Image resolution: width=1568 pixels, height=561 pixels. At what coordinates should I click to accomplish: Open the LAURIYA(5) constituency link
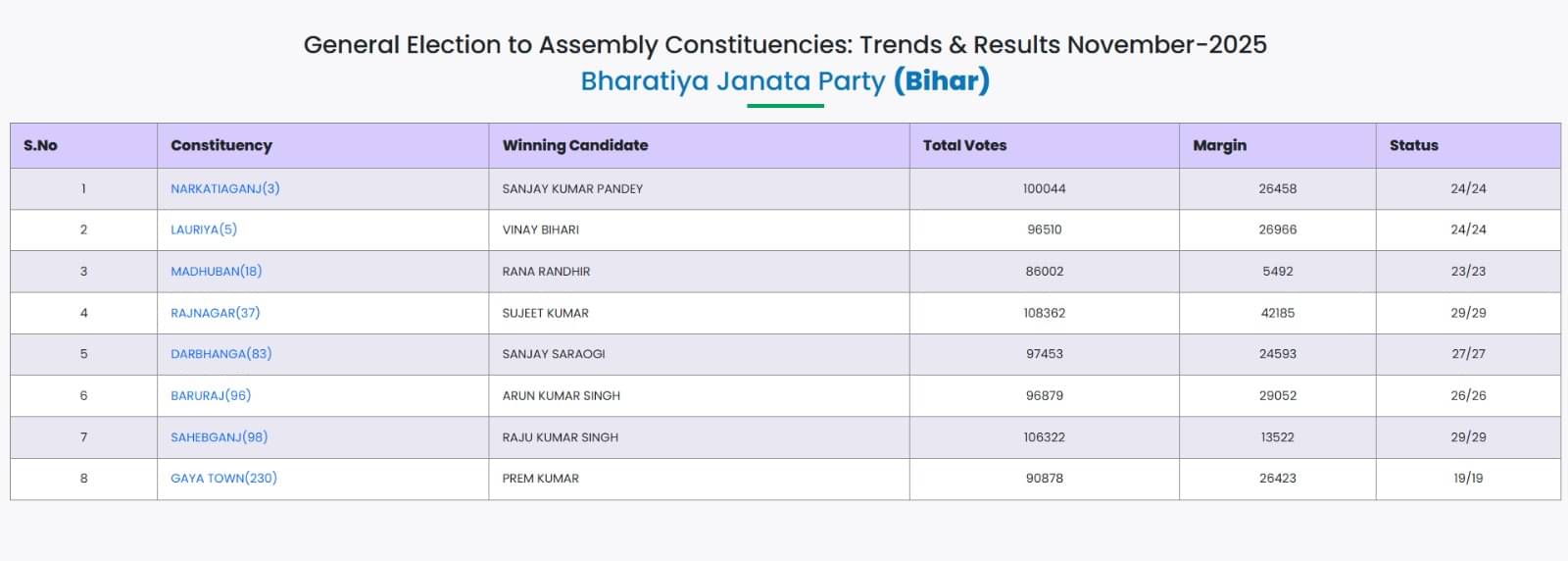point(204,229)
